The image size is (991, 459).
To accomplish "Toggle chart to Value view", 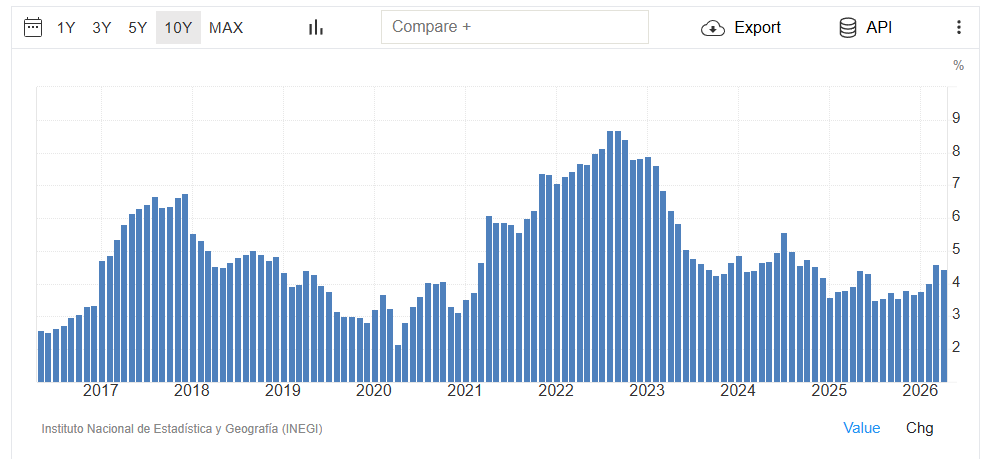I will pyautogui.click(x=861, y=428).
